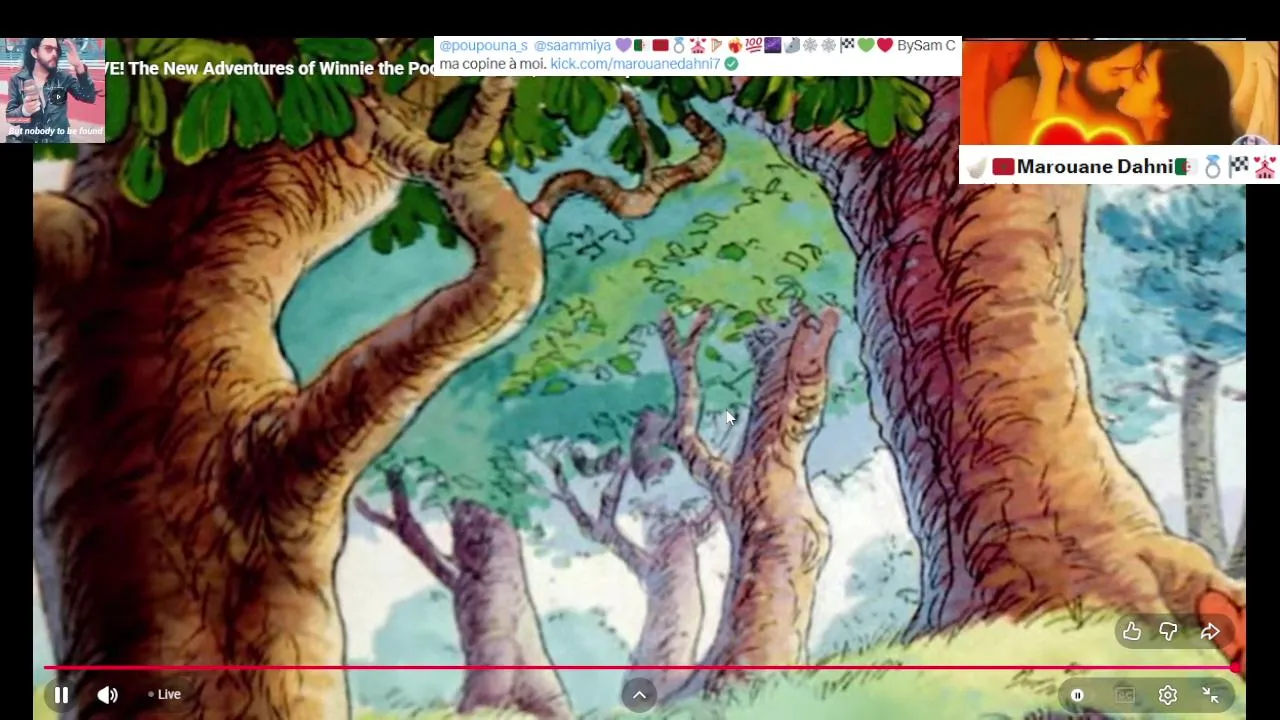Click the verified checkmark badge after the kick link
The height and width of the screenshot is (720, 1280).
pos(731,64)
